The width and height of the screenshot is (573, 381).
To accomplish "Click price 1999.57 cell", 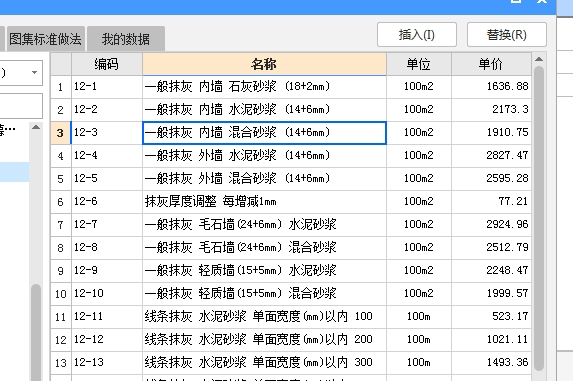I will tap(491, 294).
